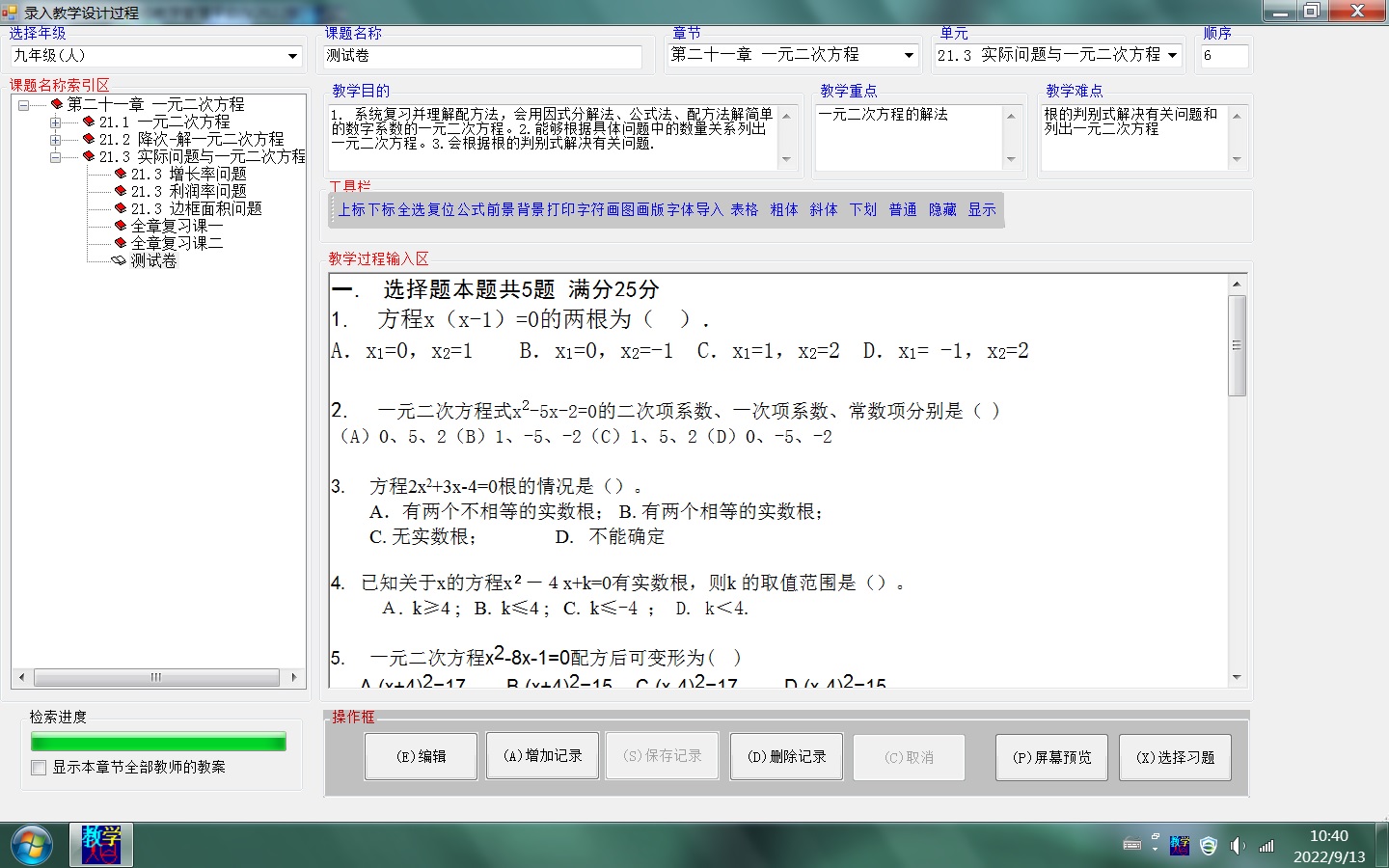Apply 斜体 italic formatting

click(x=824, y=209)
